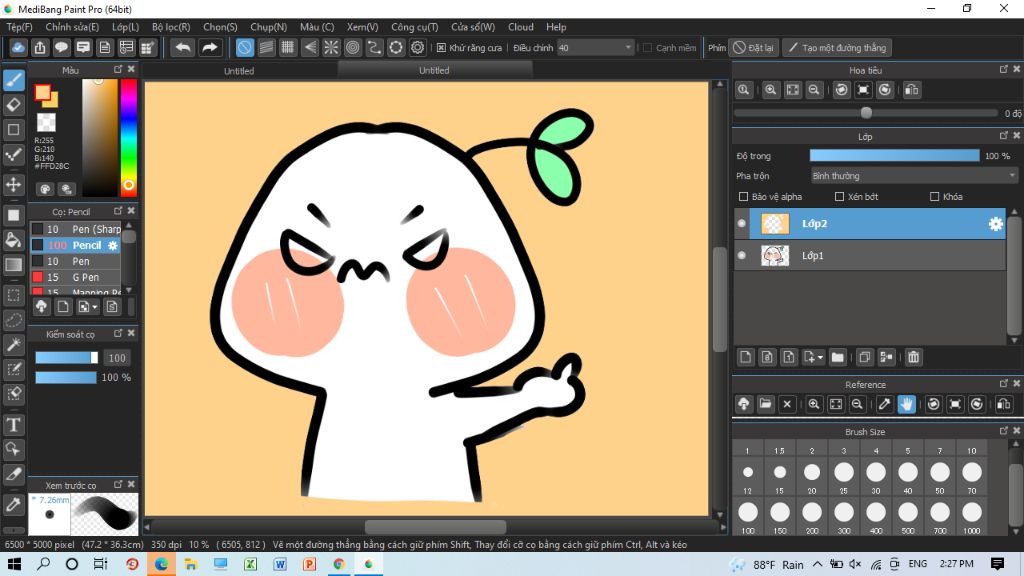Select the Bucket fill tool
Image resolution: width=1024 pixels, height=576 pixels.
(14, 240)
